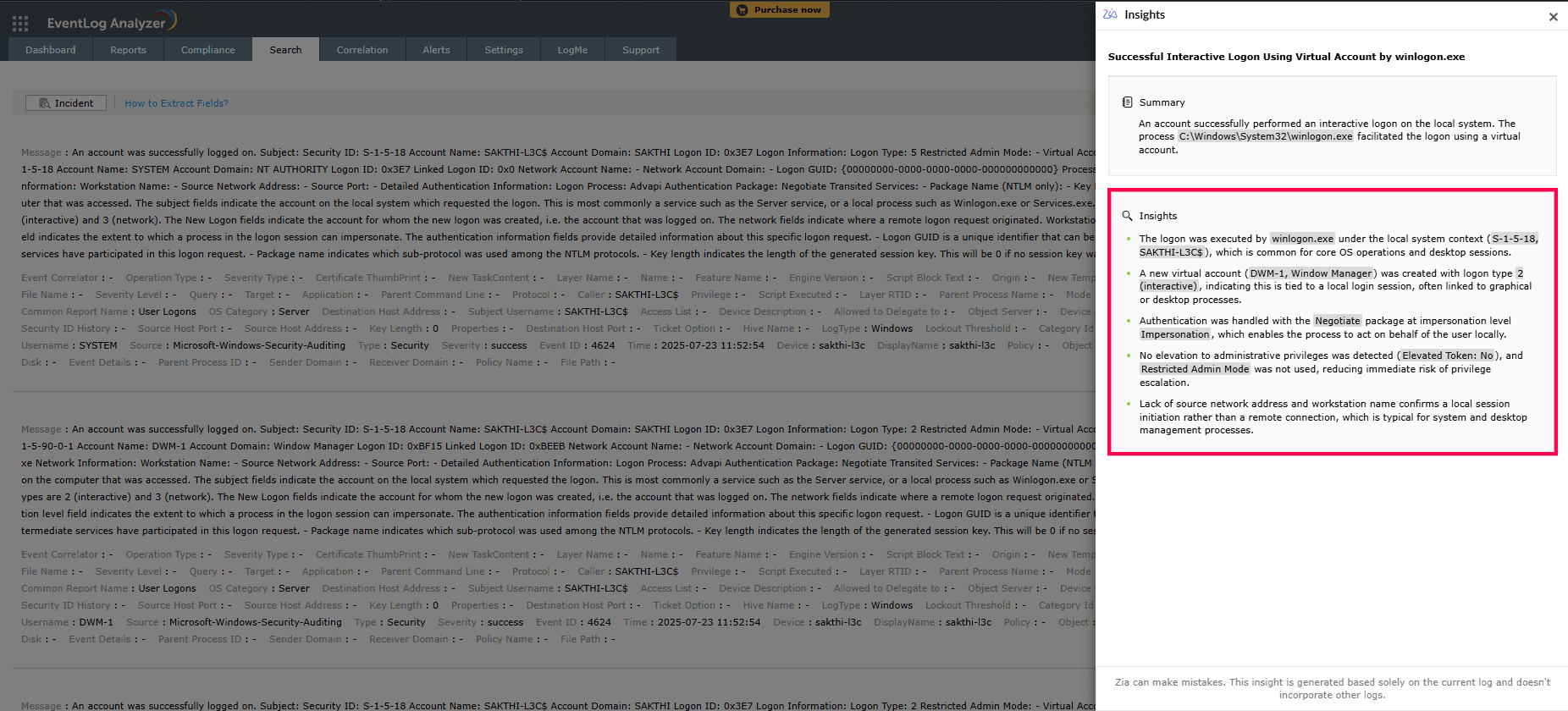Screen dimensions: 1568x711
Task: Click the Username value SYSTEM
Action: [98, 345]
